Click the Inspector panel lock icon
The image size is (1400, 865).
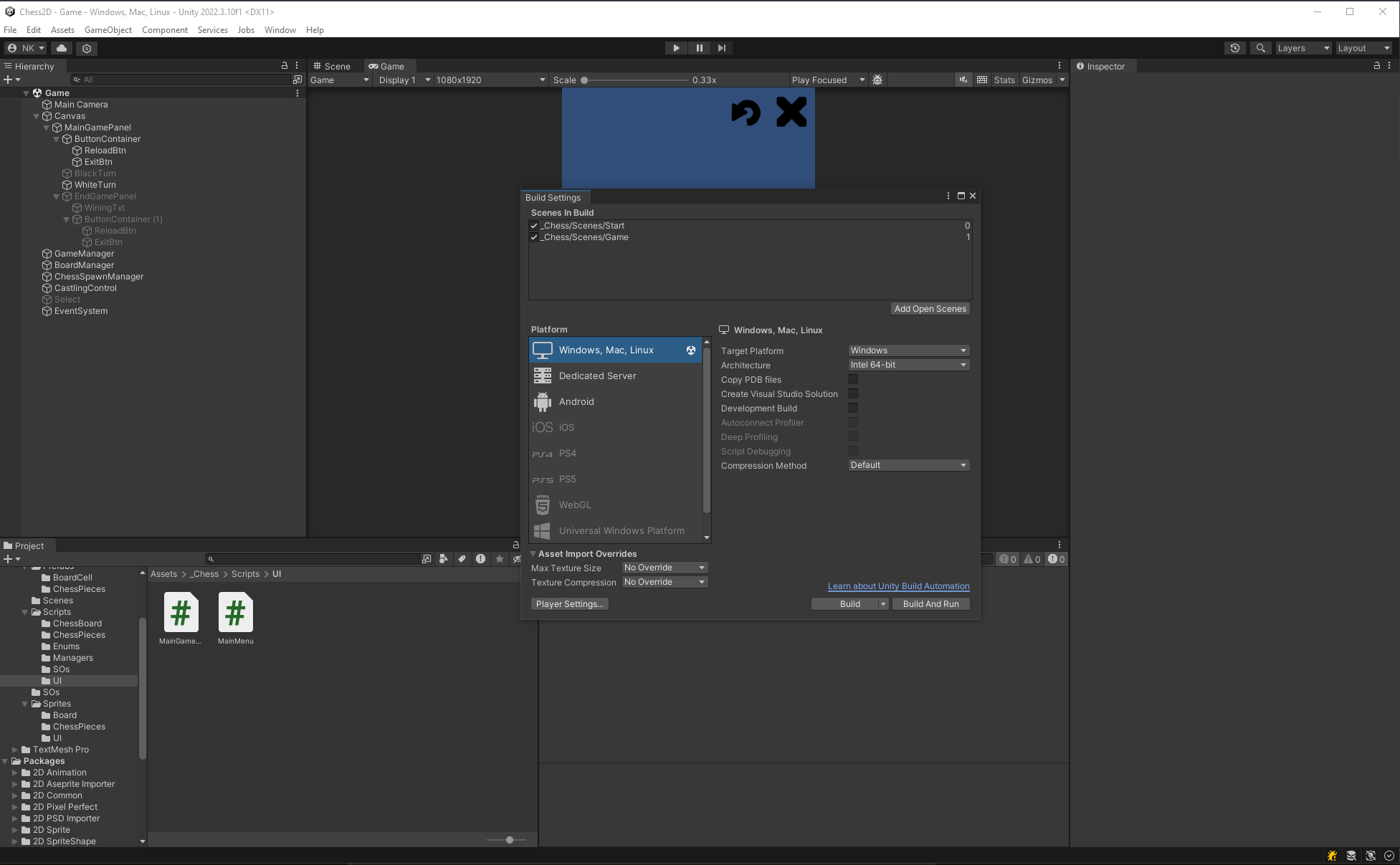pos(1376,65)
